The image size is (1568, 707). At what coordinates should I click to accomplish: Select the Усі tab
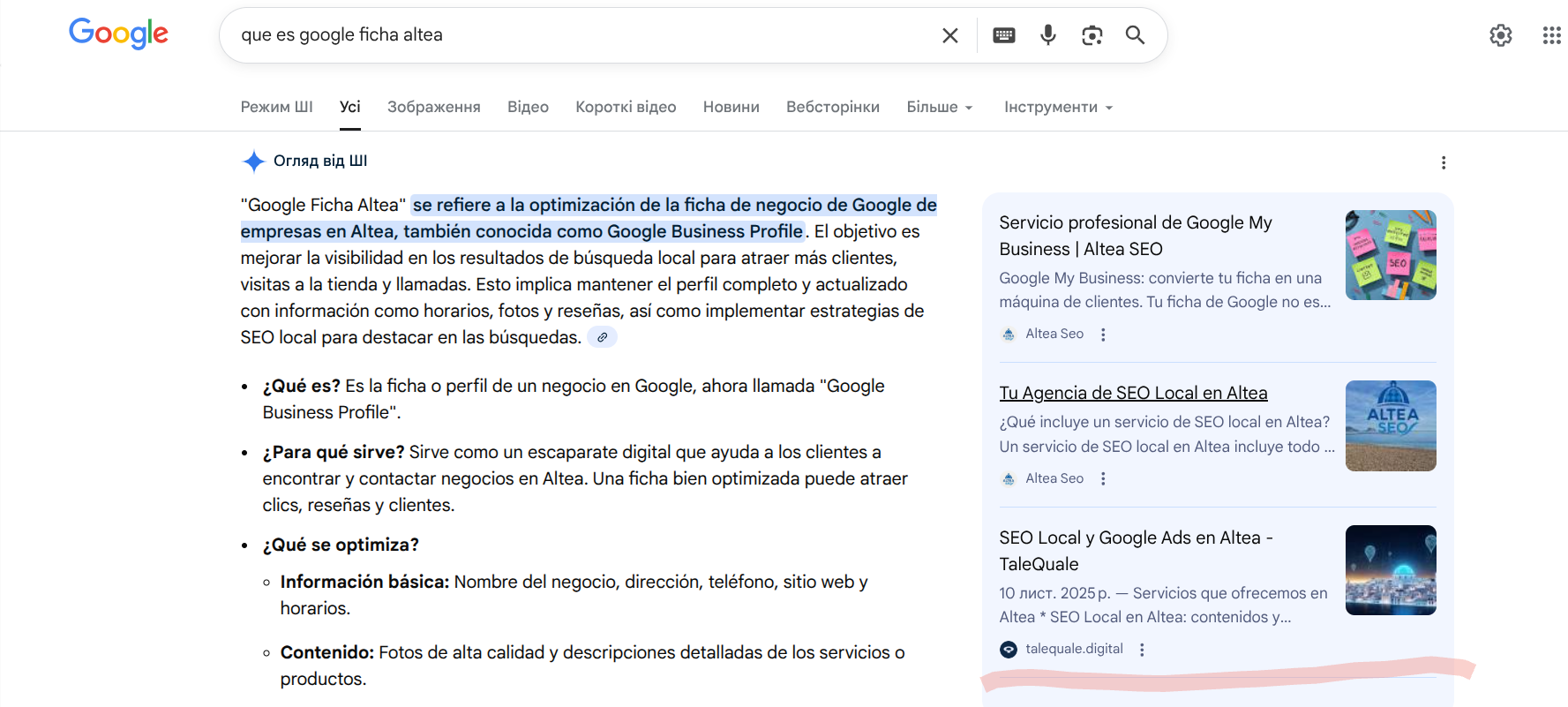tap(350, 107)
